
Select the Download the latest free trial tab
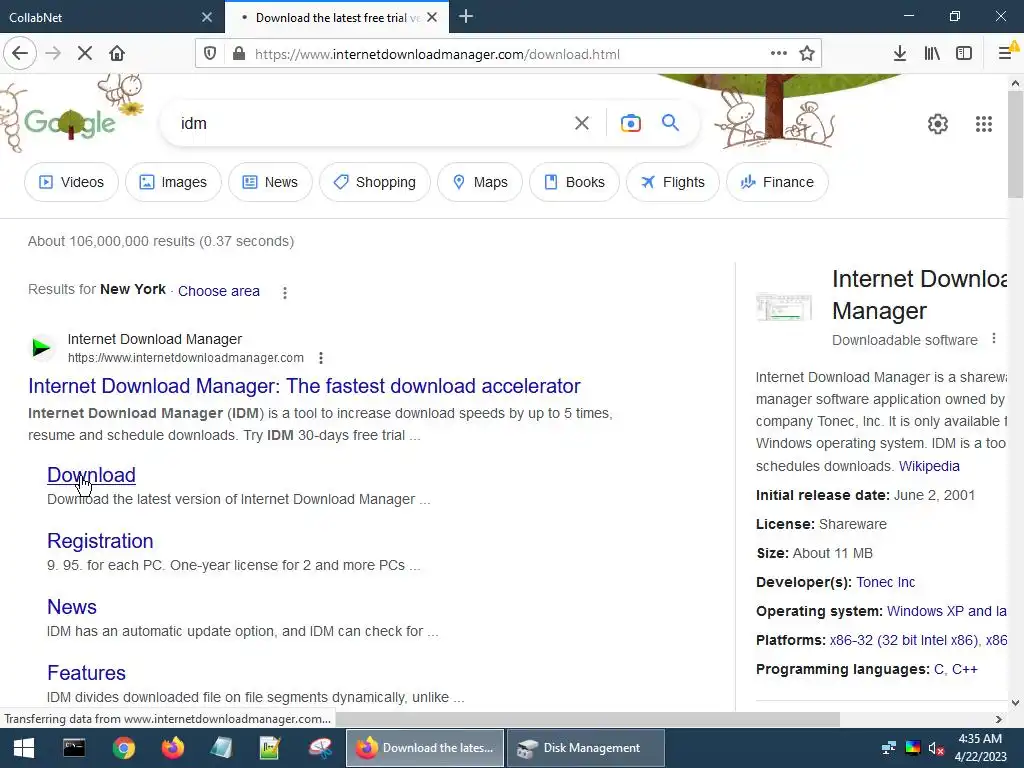(337, 17)
